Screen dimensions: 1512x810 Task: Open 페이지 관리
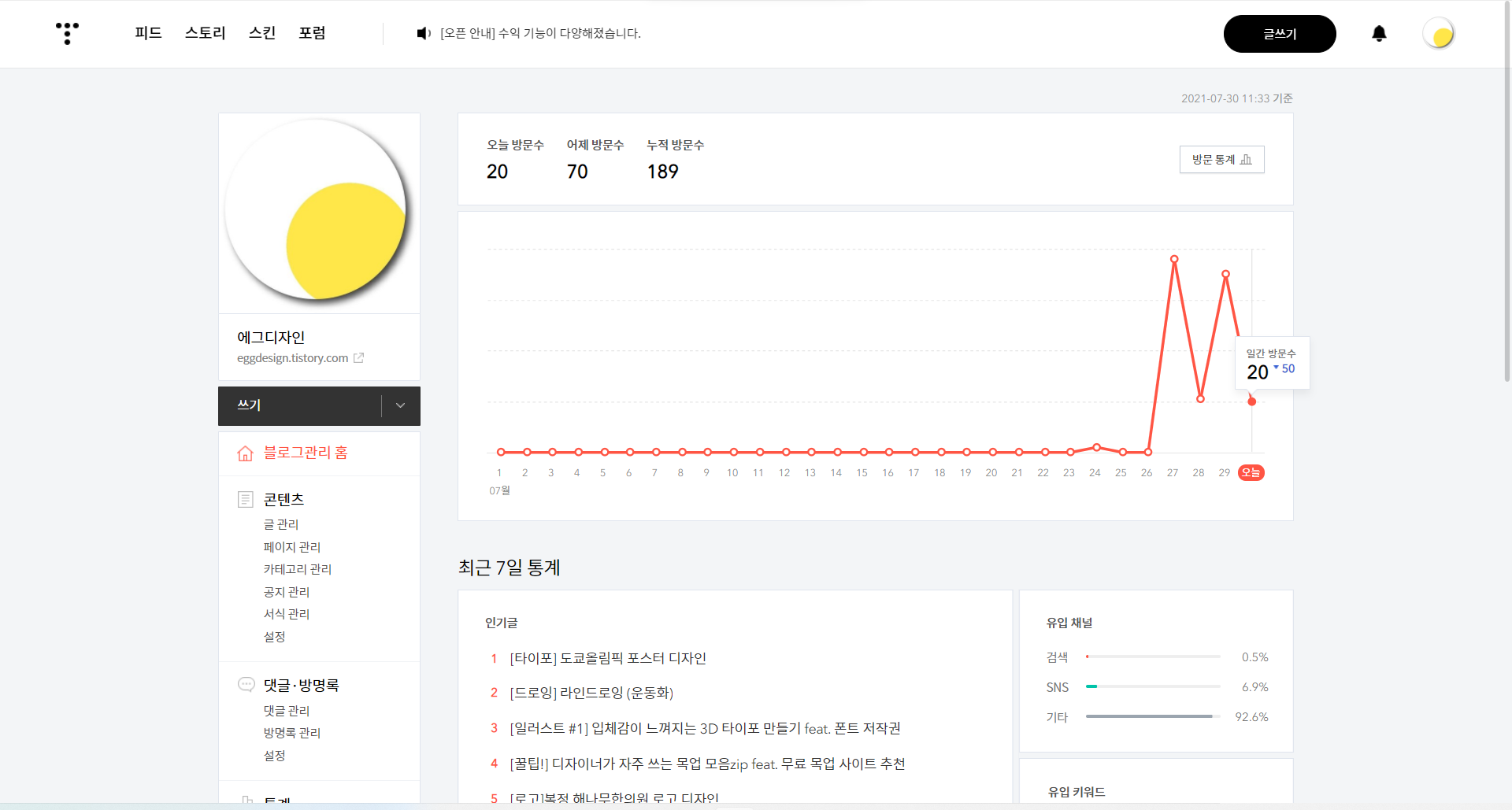[292, 547]
